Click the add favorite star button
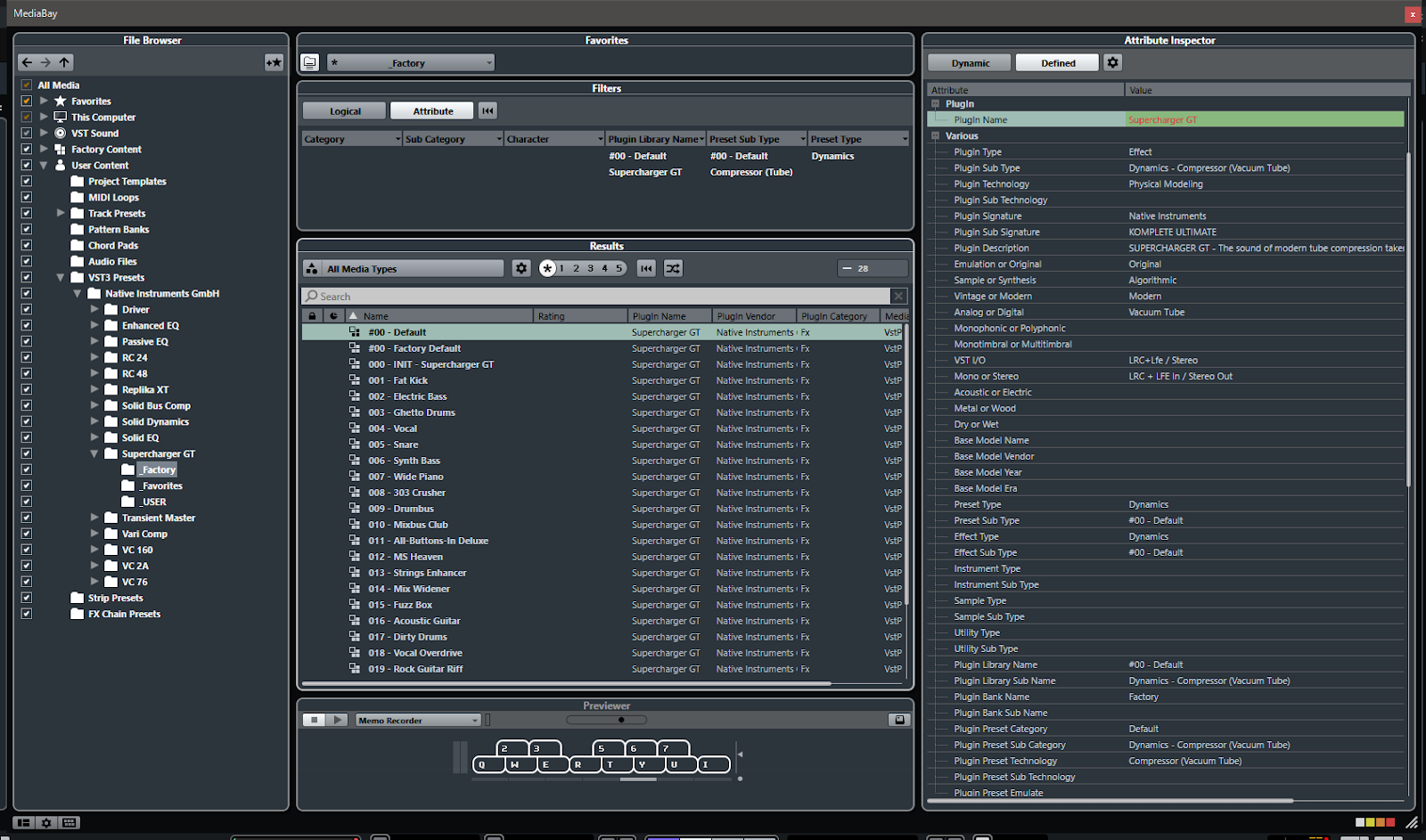 pyautogui.click(x=274, y=62)
